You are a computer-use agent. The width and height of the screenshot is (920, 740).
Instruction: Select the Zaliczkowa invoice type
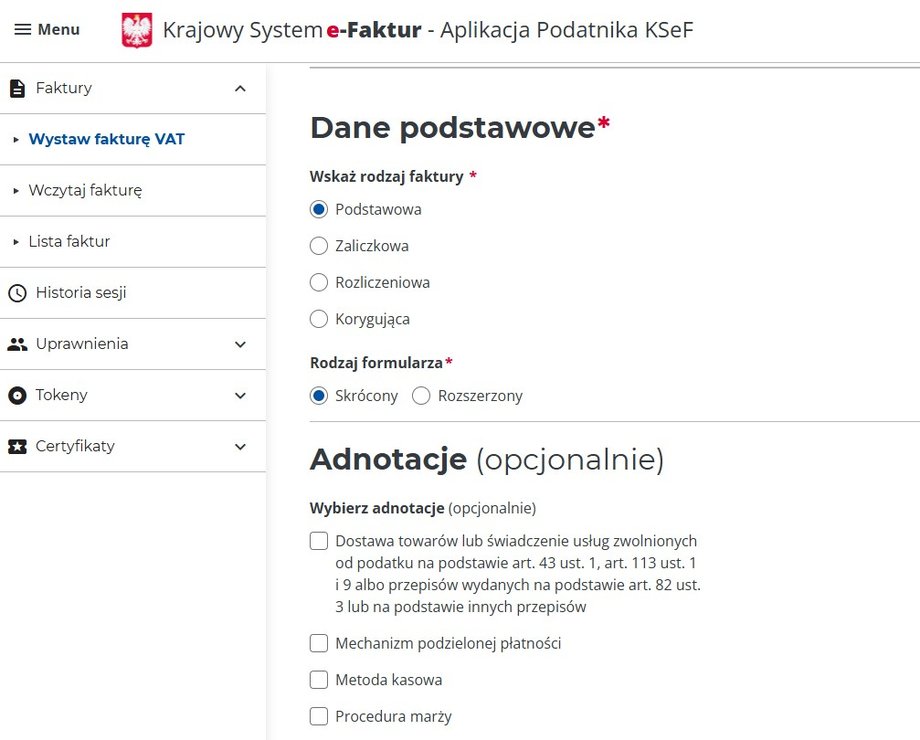(319, 246)
